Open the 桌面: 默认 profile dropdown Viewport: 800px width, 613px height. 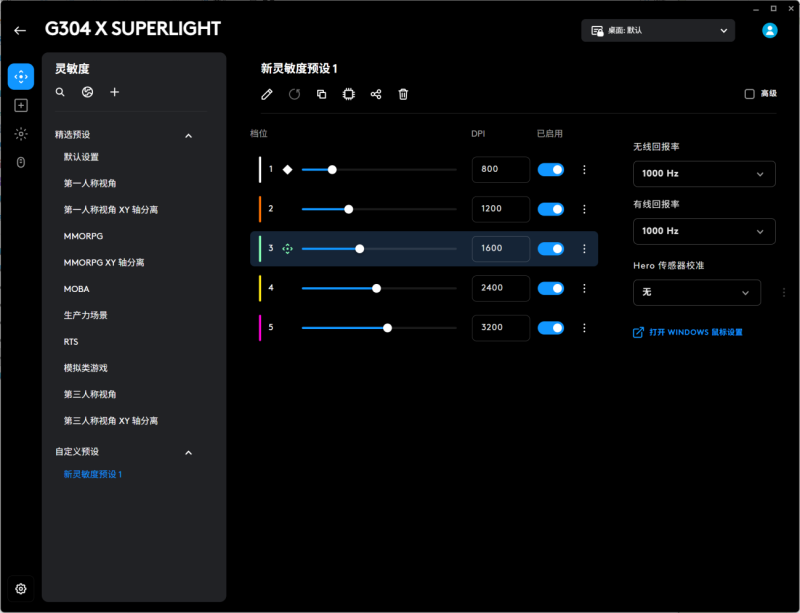658,31
